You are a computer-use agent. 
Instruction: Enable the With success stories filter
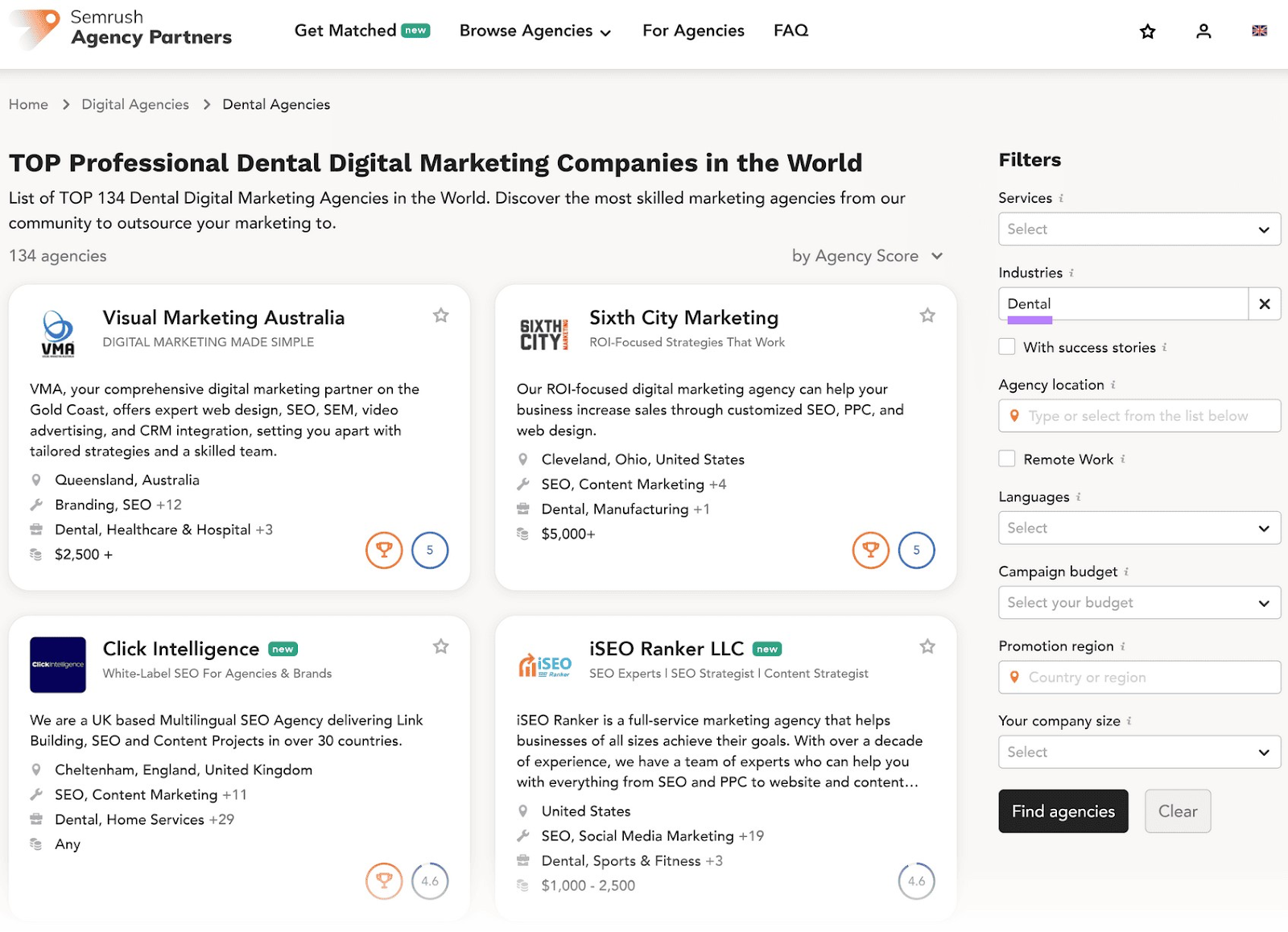click(x=1006, y=346)
